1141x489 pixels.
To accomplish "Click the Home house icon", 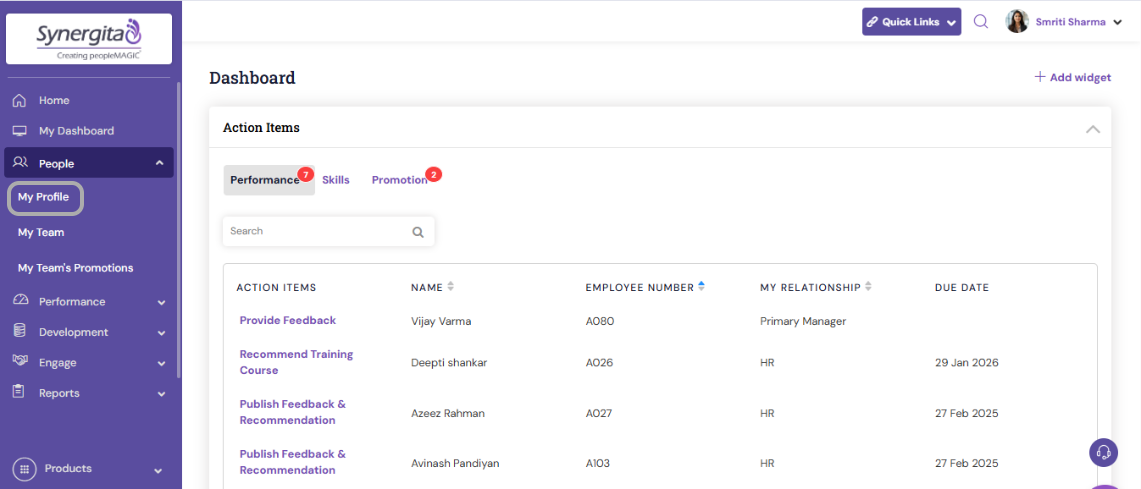I will pos(20,100).
